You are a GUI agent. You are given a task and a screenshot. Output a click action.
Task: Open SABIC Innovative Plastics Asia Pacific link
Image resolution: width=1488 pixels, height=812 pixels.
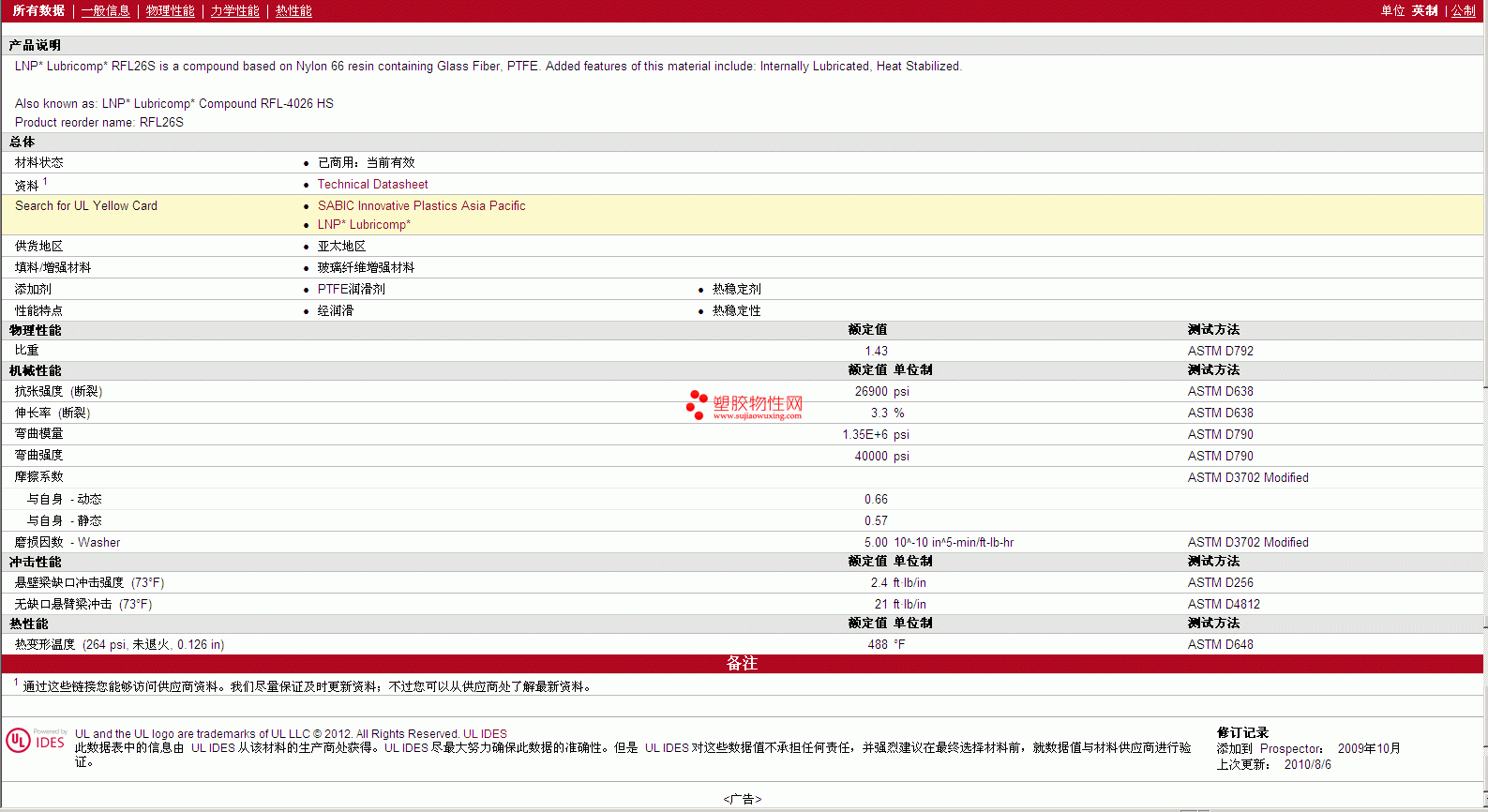pyautogui.click(x=421, y=206)
